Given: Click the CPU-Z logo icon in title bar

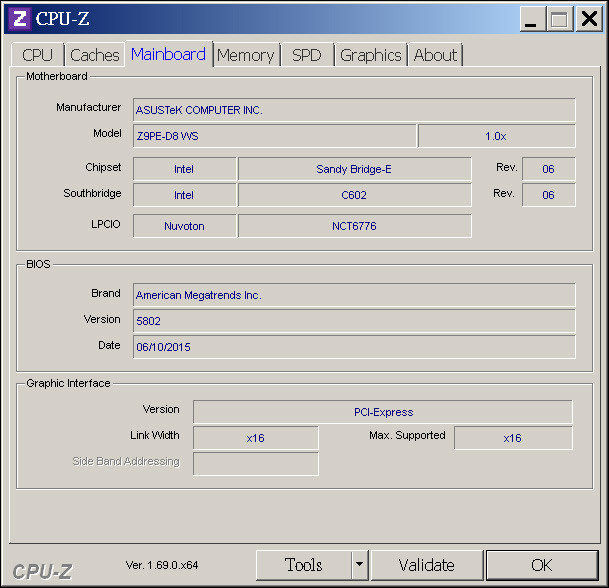Looking at the screenshot, I should (20, 19).
